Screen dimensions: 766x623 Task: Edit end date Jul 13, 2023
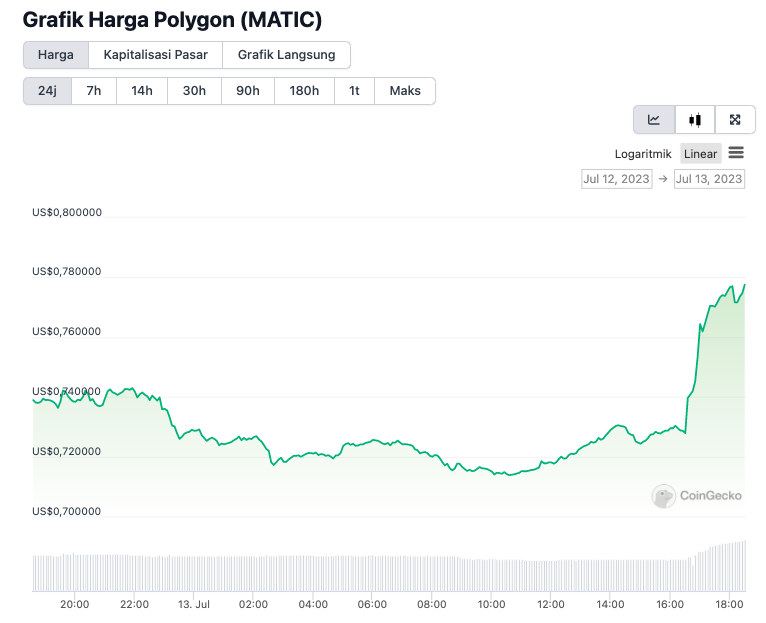coord(709,179)
